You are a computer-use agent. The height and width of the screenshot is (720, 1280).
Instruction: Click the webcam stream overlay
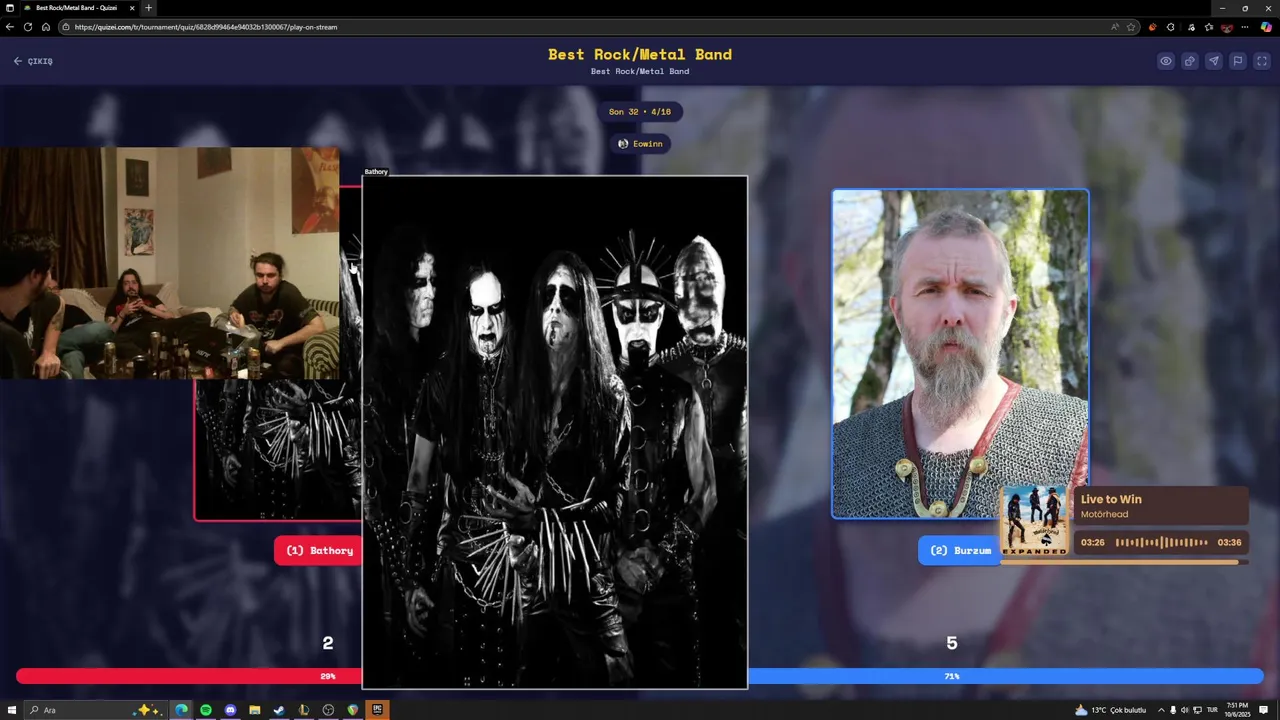tap(170, 263)
